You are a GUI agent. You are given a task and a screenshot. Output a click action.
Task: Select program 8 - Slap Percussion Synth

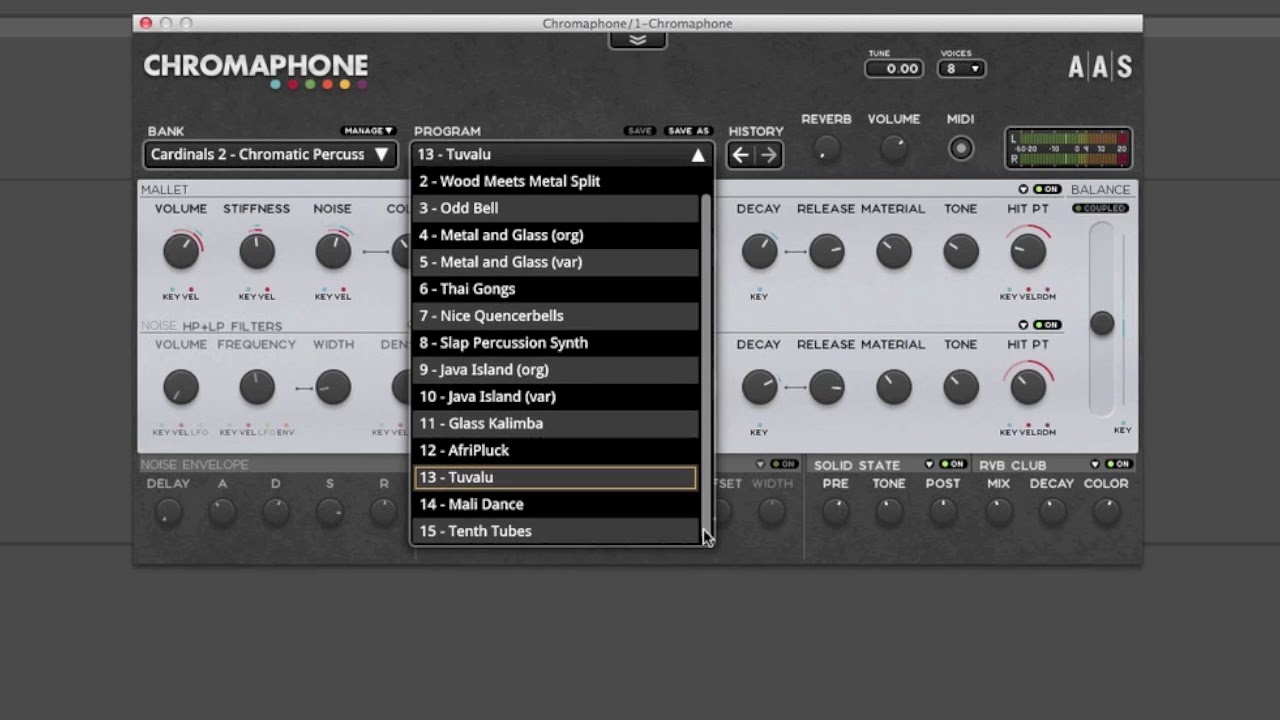click(x=556, y=343)
